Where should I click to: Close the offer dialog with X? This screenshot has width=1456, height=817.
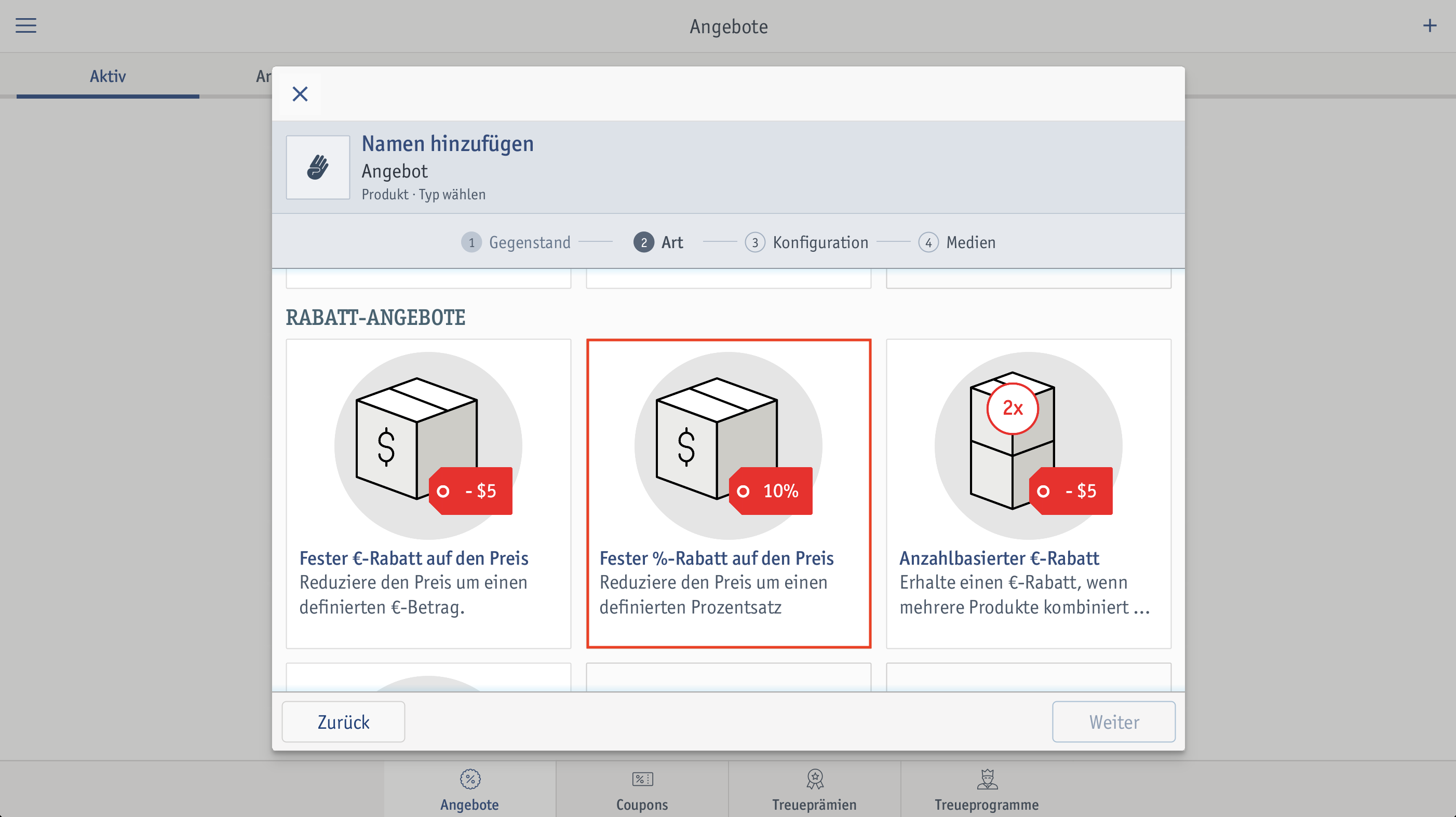(300, 94)
